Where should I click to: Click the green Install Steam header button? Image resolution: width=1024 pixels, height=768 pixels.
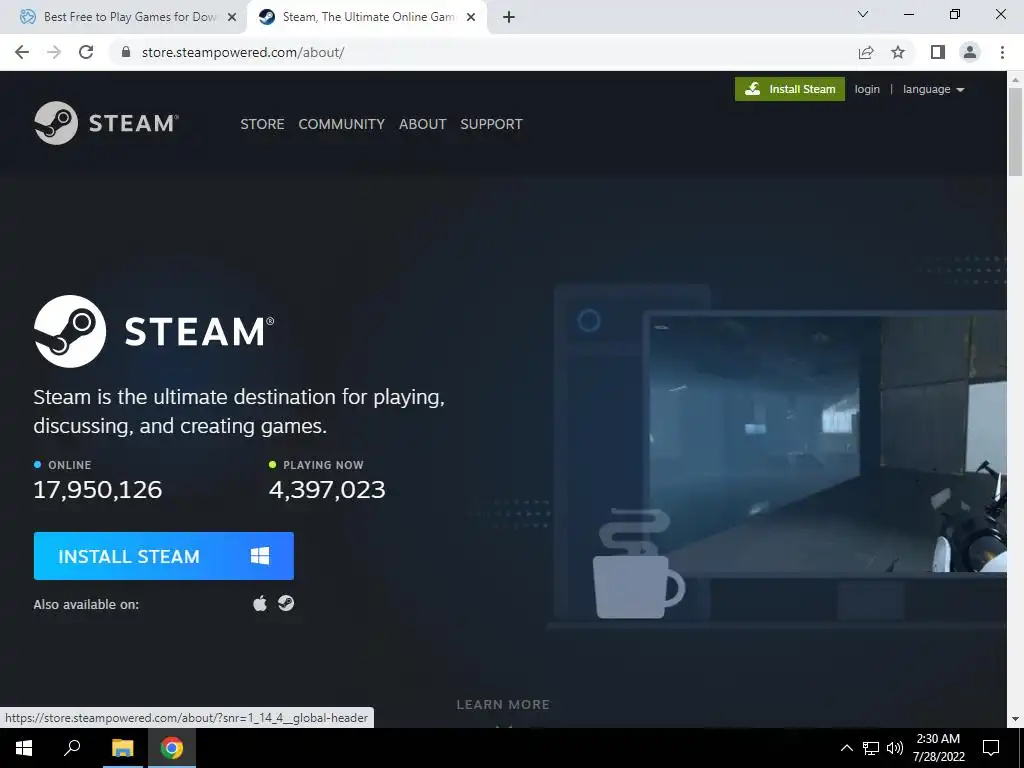coord(790,89)
